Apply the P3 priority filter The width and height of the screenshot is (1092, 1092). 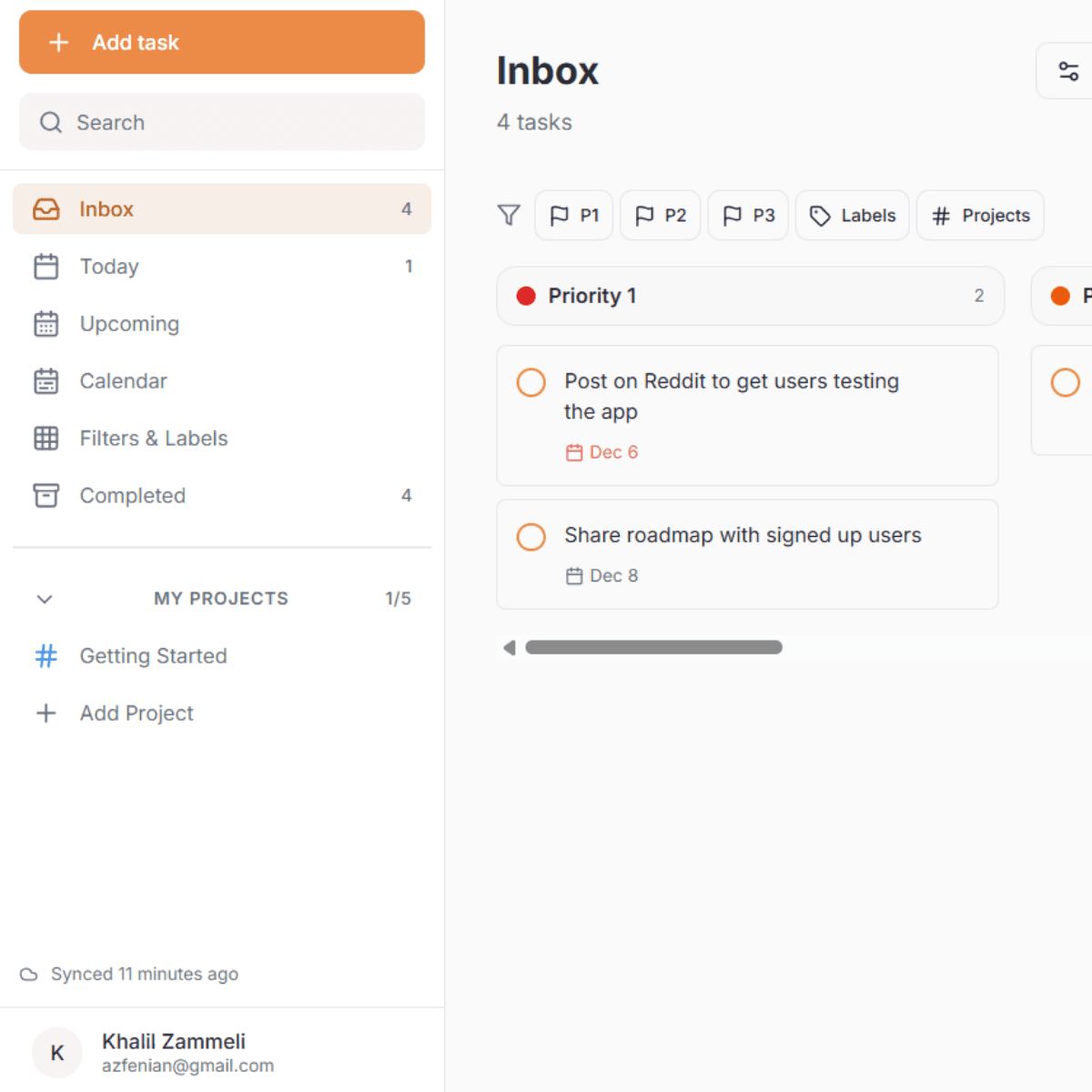[x=747, y=215]
